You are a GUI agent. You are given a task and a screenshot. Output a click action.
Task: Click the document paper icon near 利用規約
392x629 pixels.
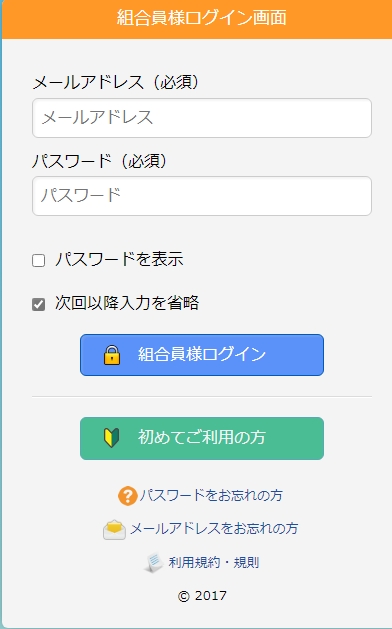[x=154, y=562]
